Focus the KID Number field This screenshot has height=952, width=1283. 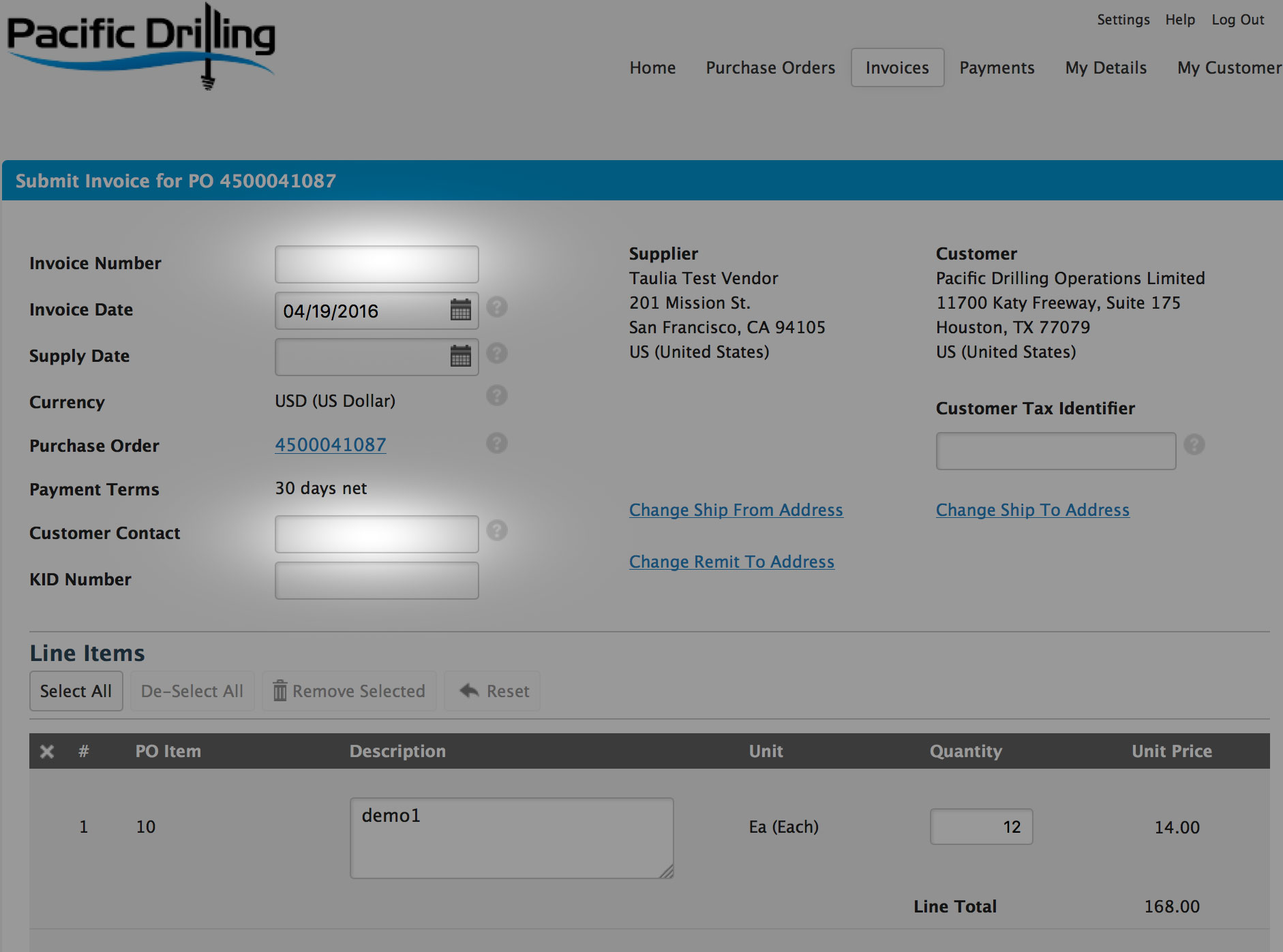tap(377, 581)
